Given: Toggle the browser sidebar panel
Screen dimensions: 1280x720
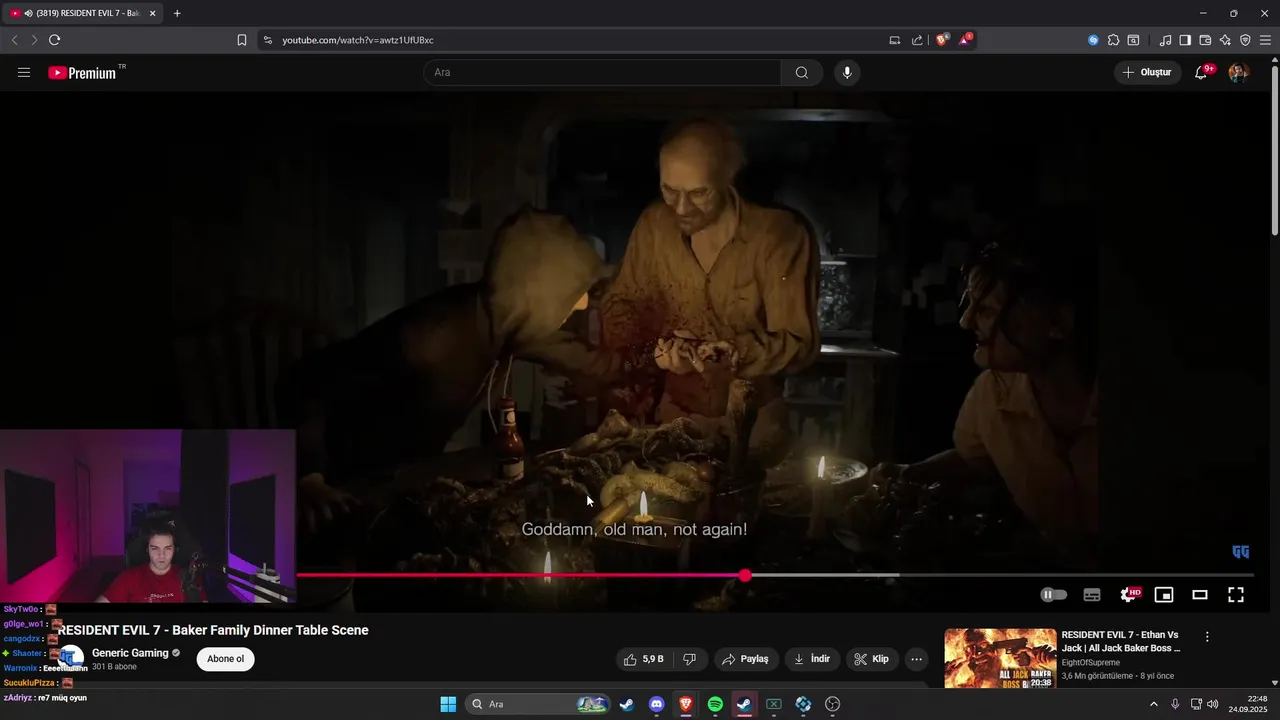Looking at the screenshot, I should [x=1185, y=40].
